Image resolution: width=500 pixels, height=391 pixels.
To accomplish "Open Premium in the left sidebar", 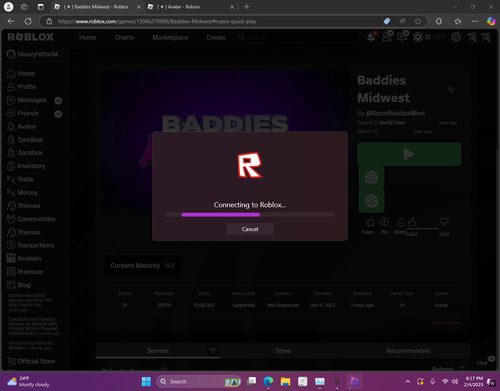I will coord(25,272).
